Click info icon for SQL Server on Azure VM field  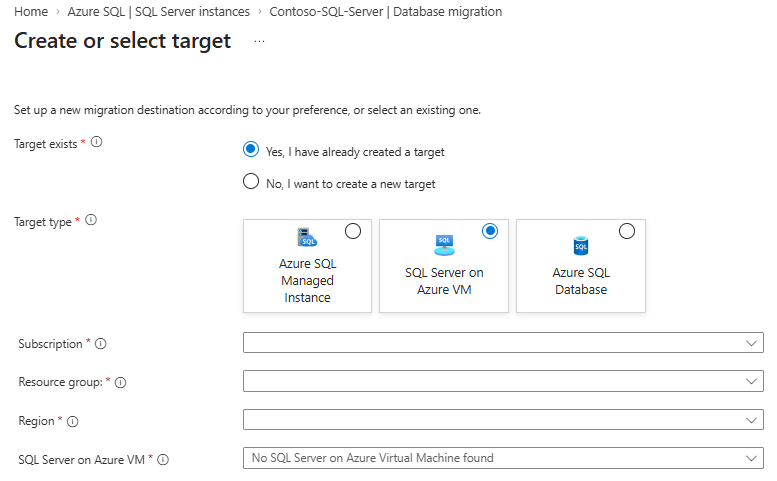click(163, 459)
